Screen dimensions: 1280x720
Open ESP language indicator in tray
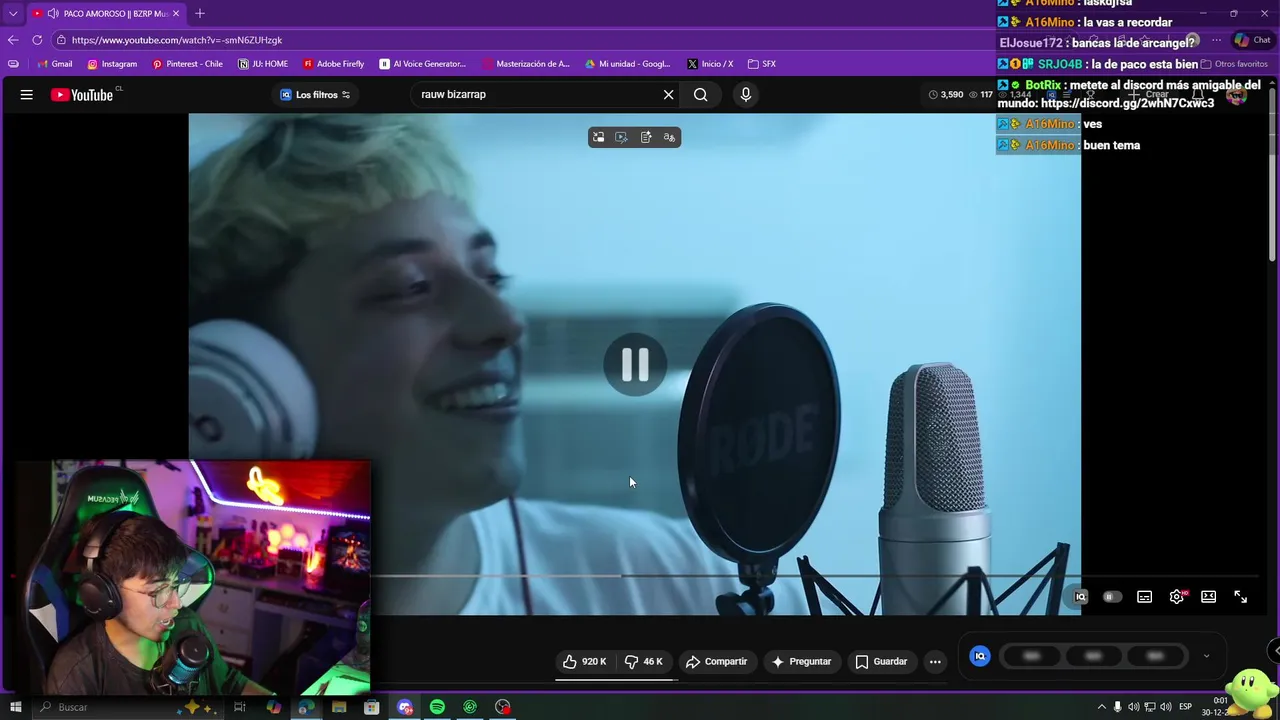(x=1185, y=707)
